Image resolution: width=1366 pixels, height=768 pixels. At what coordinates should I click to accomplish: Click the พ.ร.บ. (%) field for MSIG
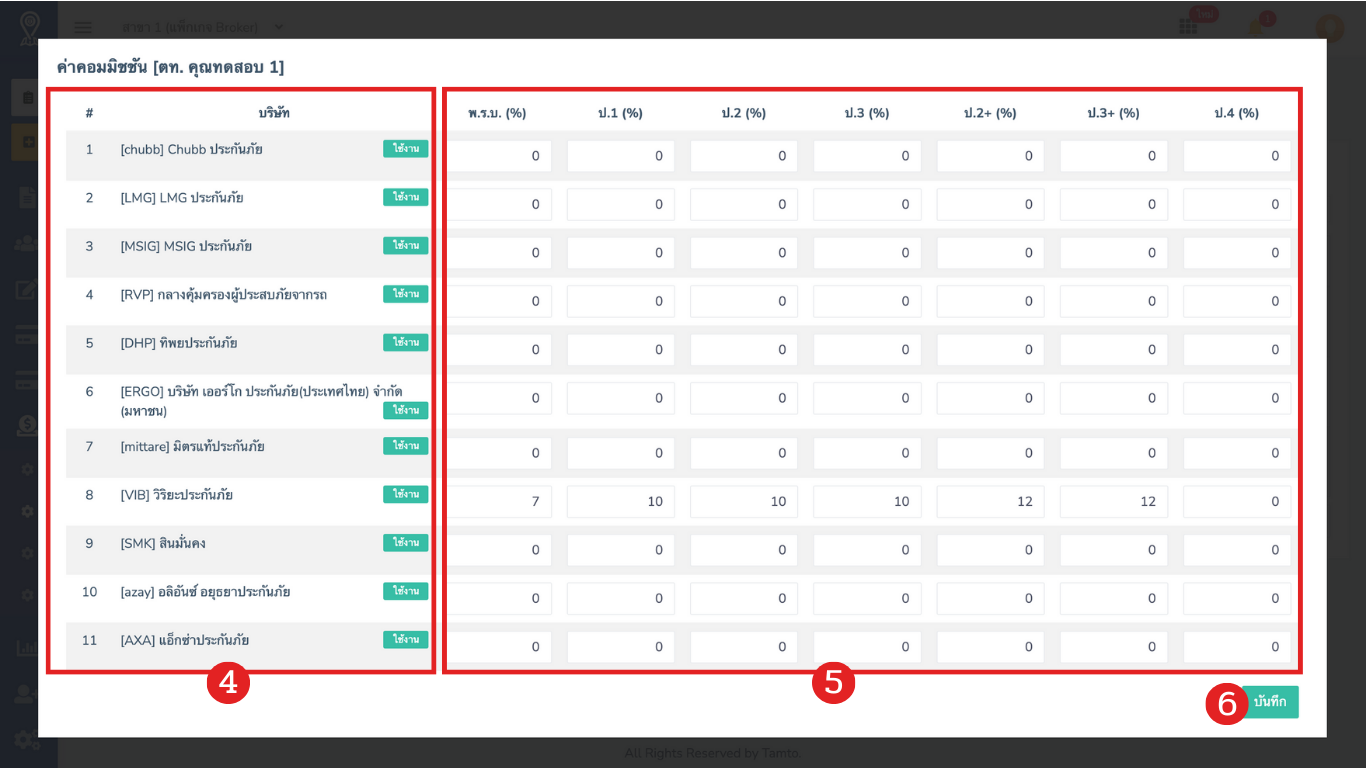pyautogui.click(x=498, y=253)
